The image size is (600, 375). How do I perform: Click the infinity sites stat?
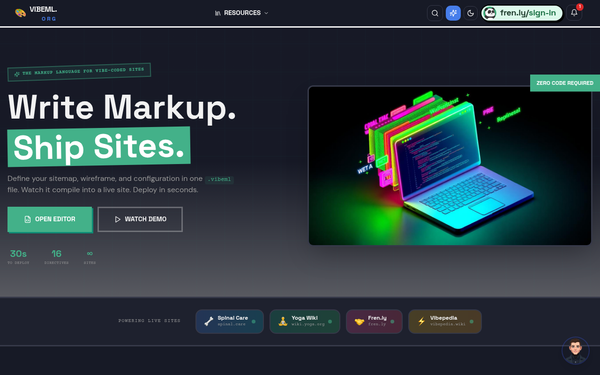tap(90, 257)
